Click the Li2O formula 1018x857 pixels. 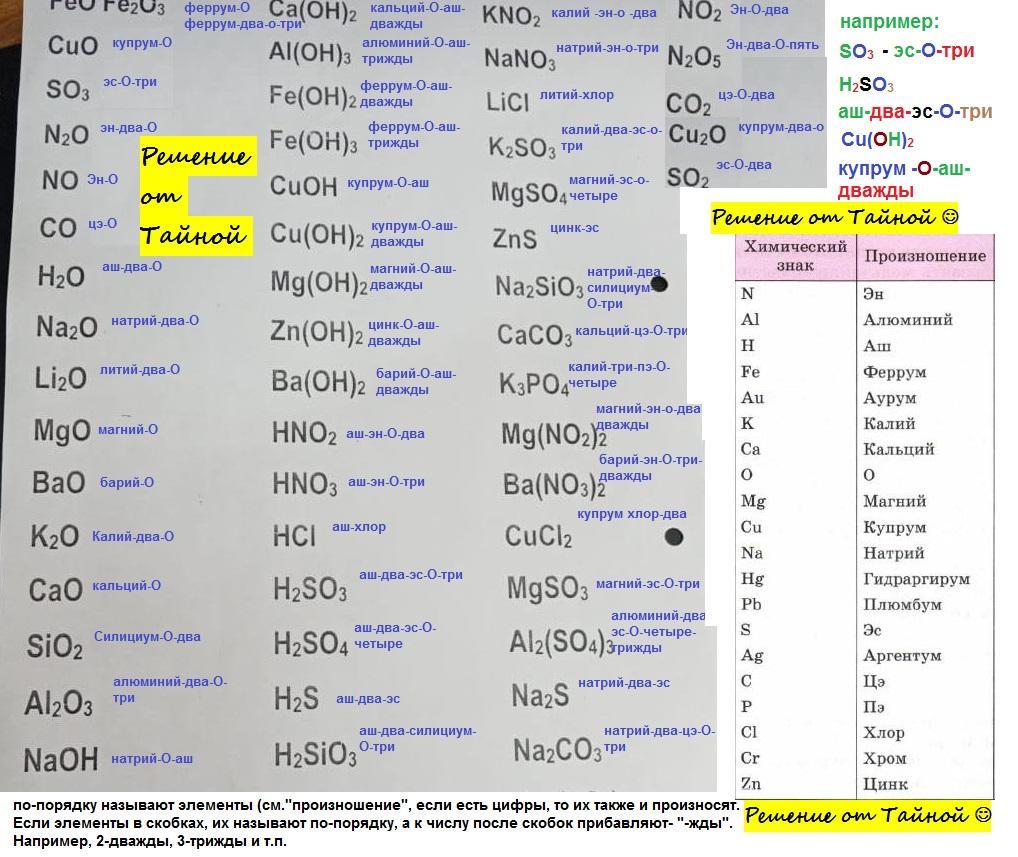click(x=60, y=378)
